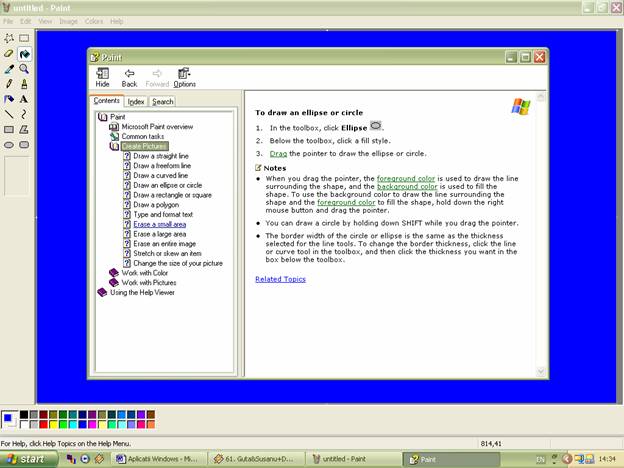
Task: Open the Type and format text topic
Action: (163, 214)
